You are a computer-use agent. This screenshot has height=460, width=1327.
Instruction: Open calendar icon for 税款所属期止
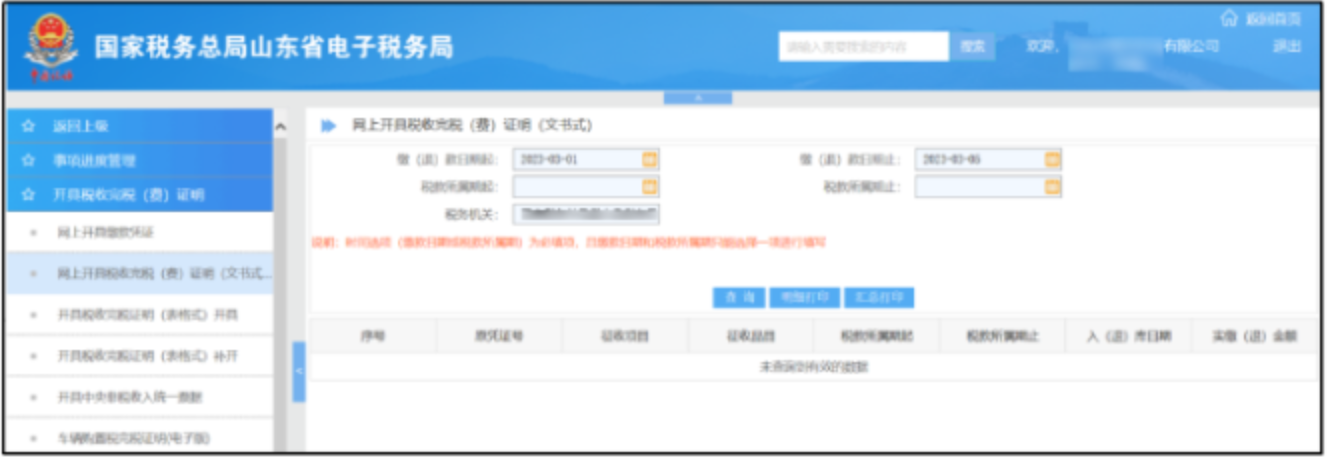coord(1052,186)
